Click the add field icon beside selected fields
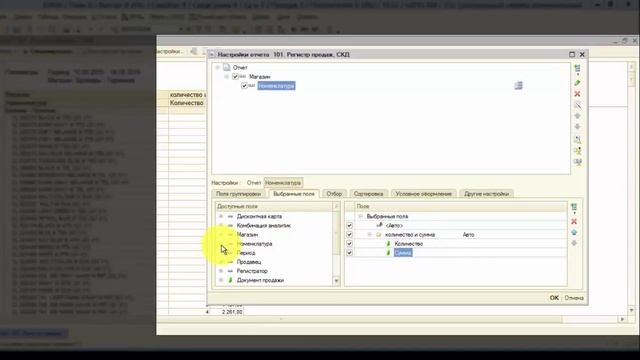 pyautogui.click(x=574, y=208)
